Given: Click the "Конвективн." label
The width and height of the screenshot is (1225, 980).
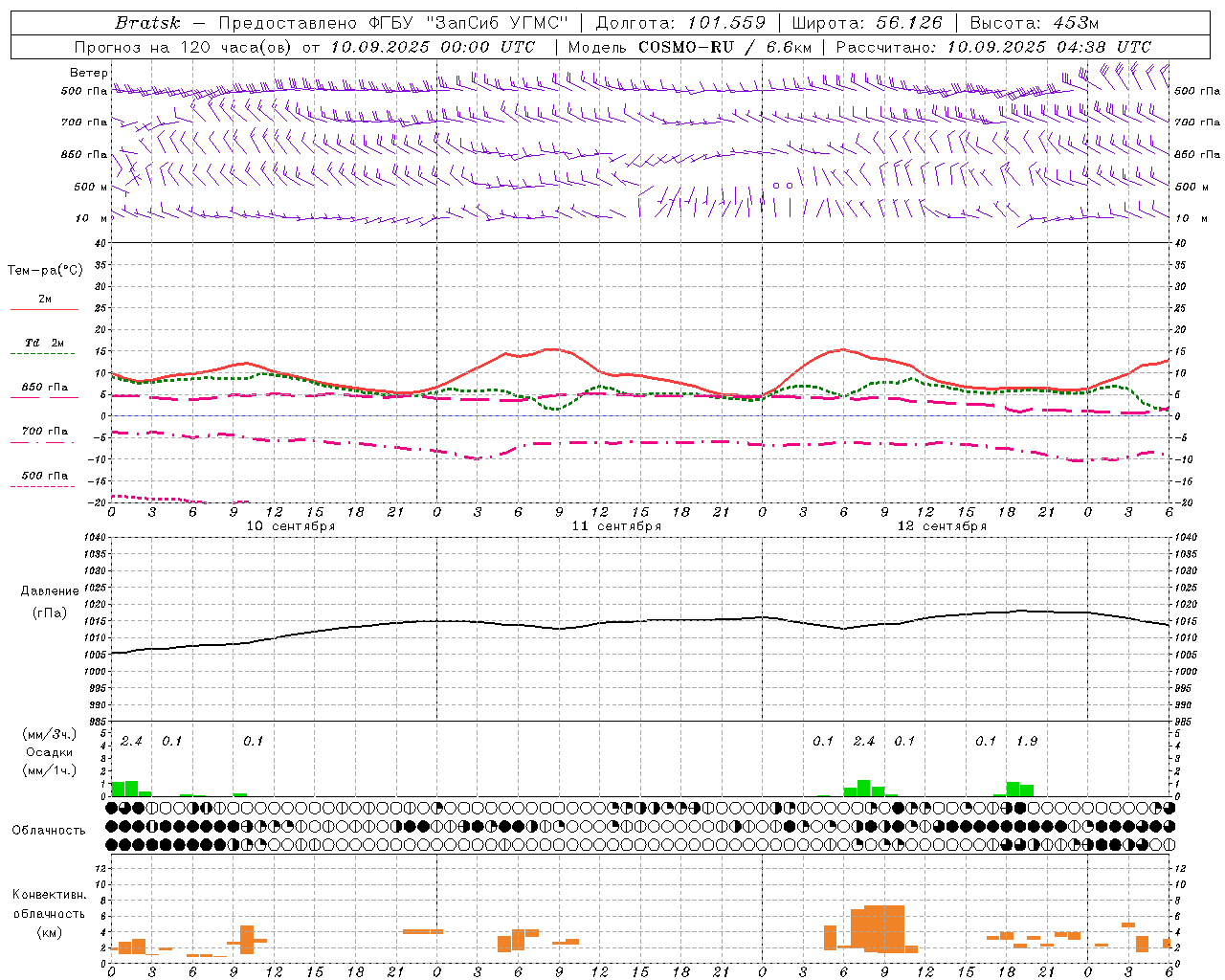Looking at the screenshot, I should click(49, 895).
